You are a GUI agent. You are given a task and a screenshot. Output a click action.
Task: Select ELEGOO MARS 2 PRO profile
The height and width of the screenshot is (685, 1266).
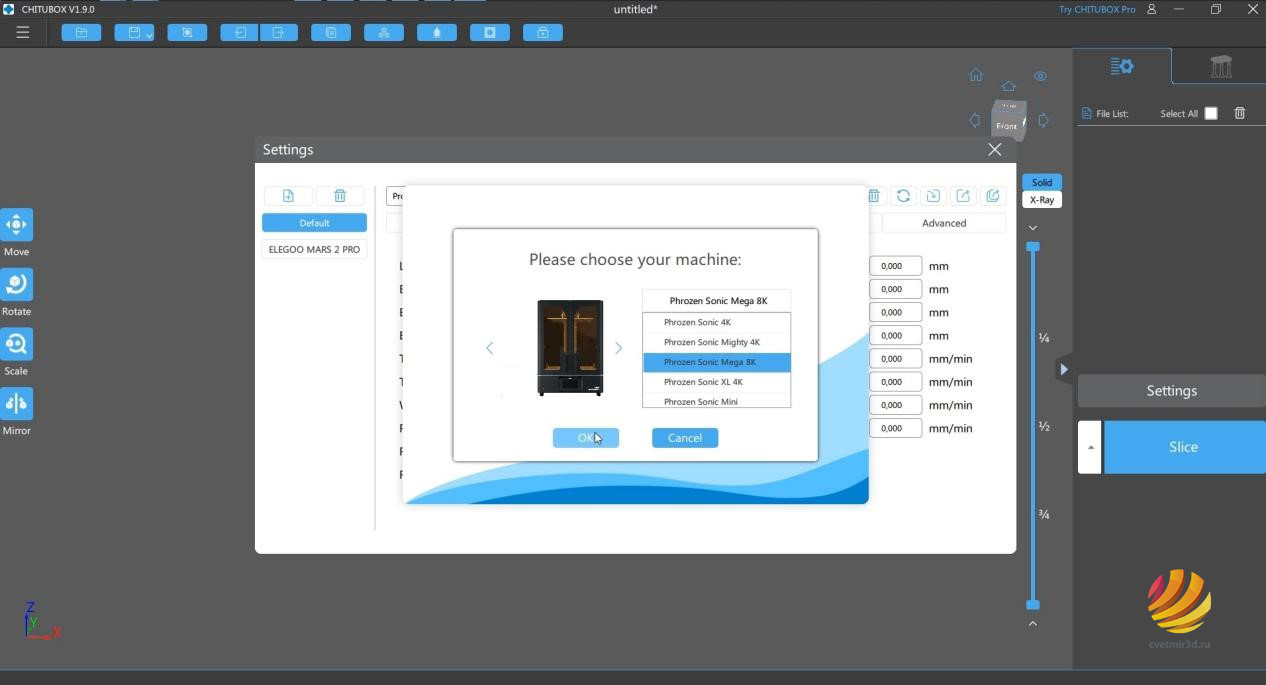pos(314,249)
